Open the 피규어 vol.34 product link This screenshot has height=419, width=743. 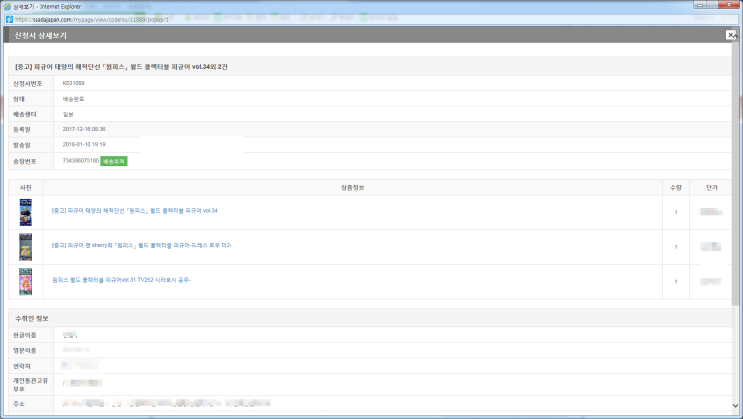point(135,211)
